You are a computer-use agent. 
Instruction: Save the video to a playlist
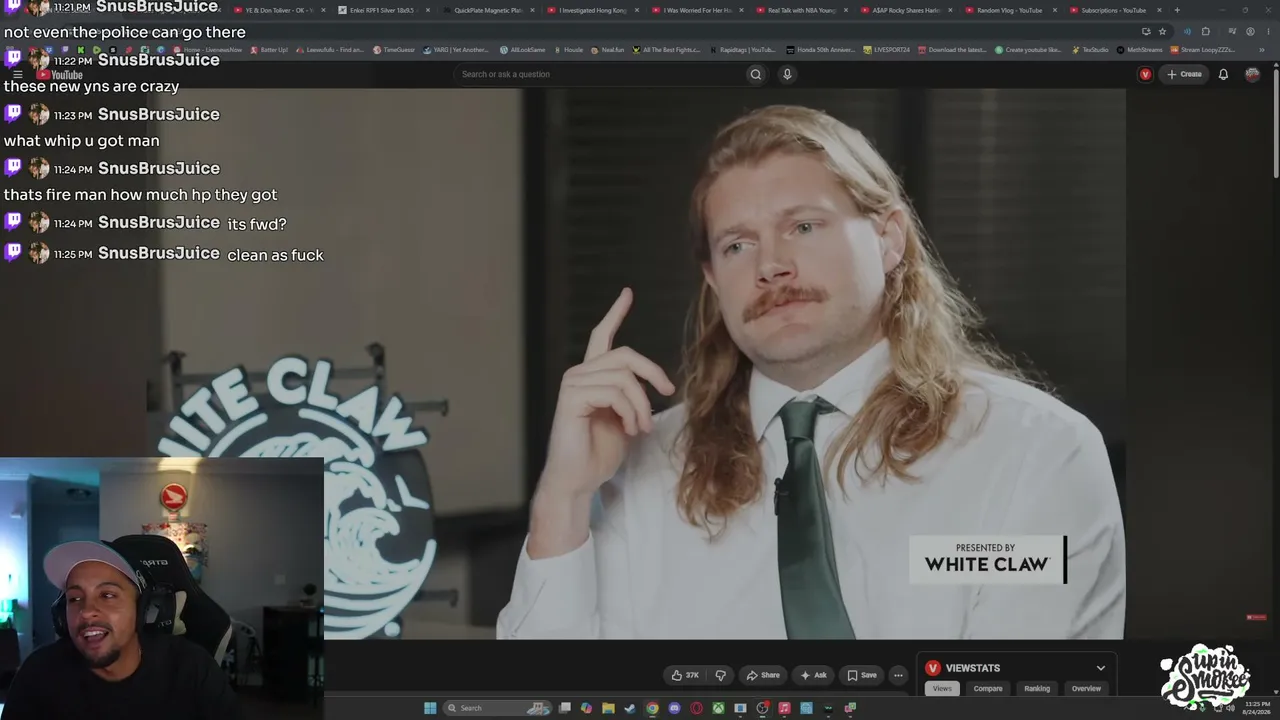coord(862,675)
